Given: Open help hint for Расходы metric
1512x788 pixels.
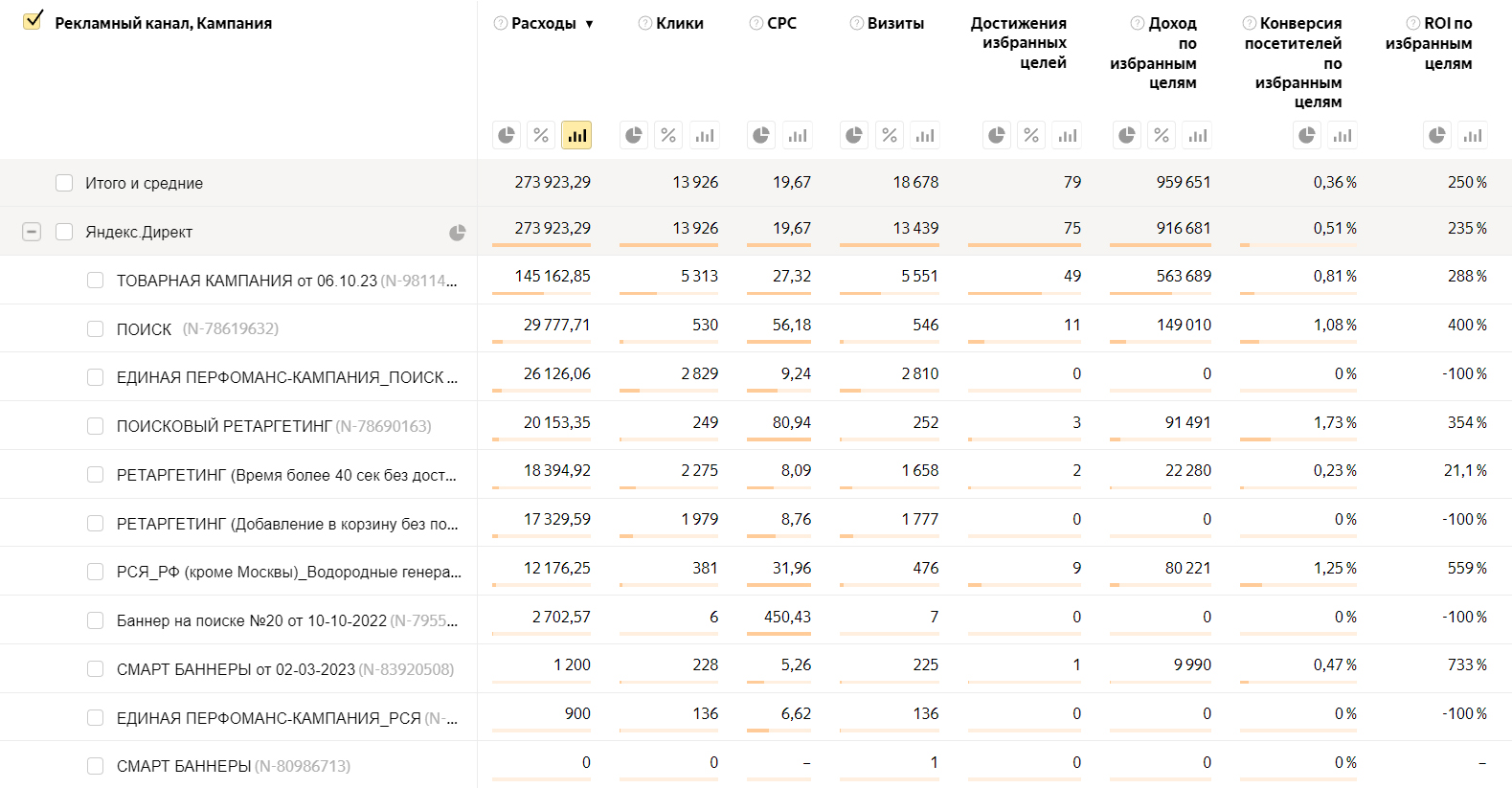Looking at the screenshot, I should (500, 23).
